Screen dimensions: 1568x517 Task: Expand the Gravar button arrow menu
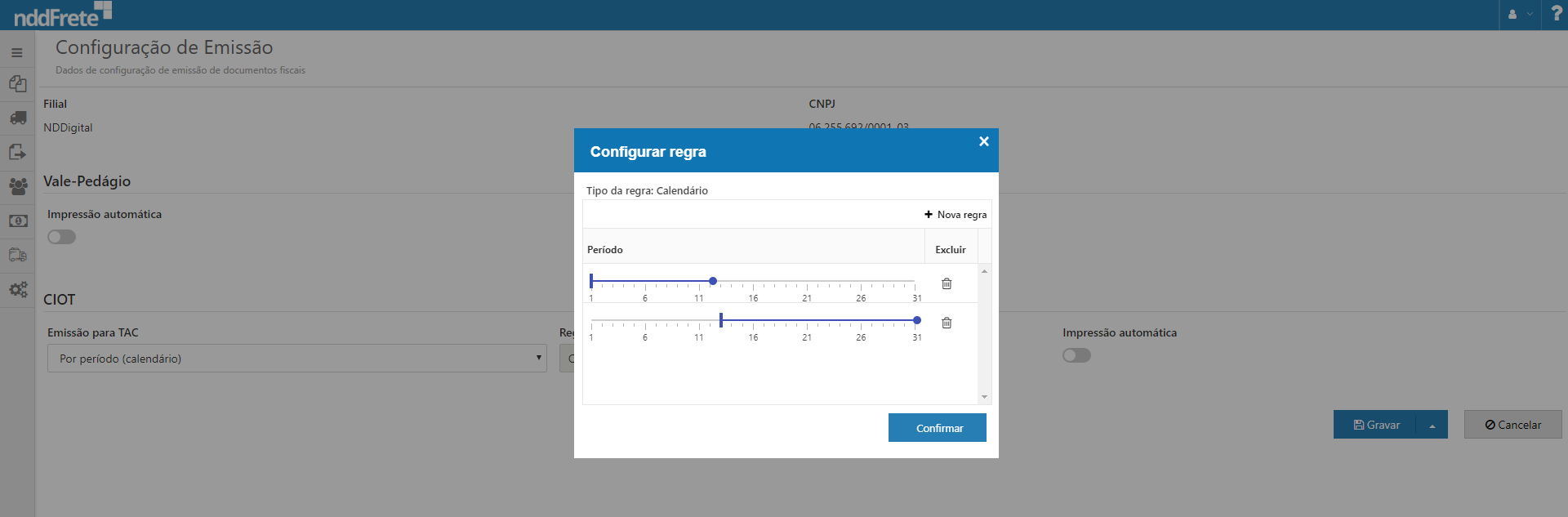(1432, 425)
